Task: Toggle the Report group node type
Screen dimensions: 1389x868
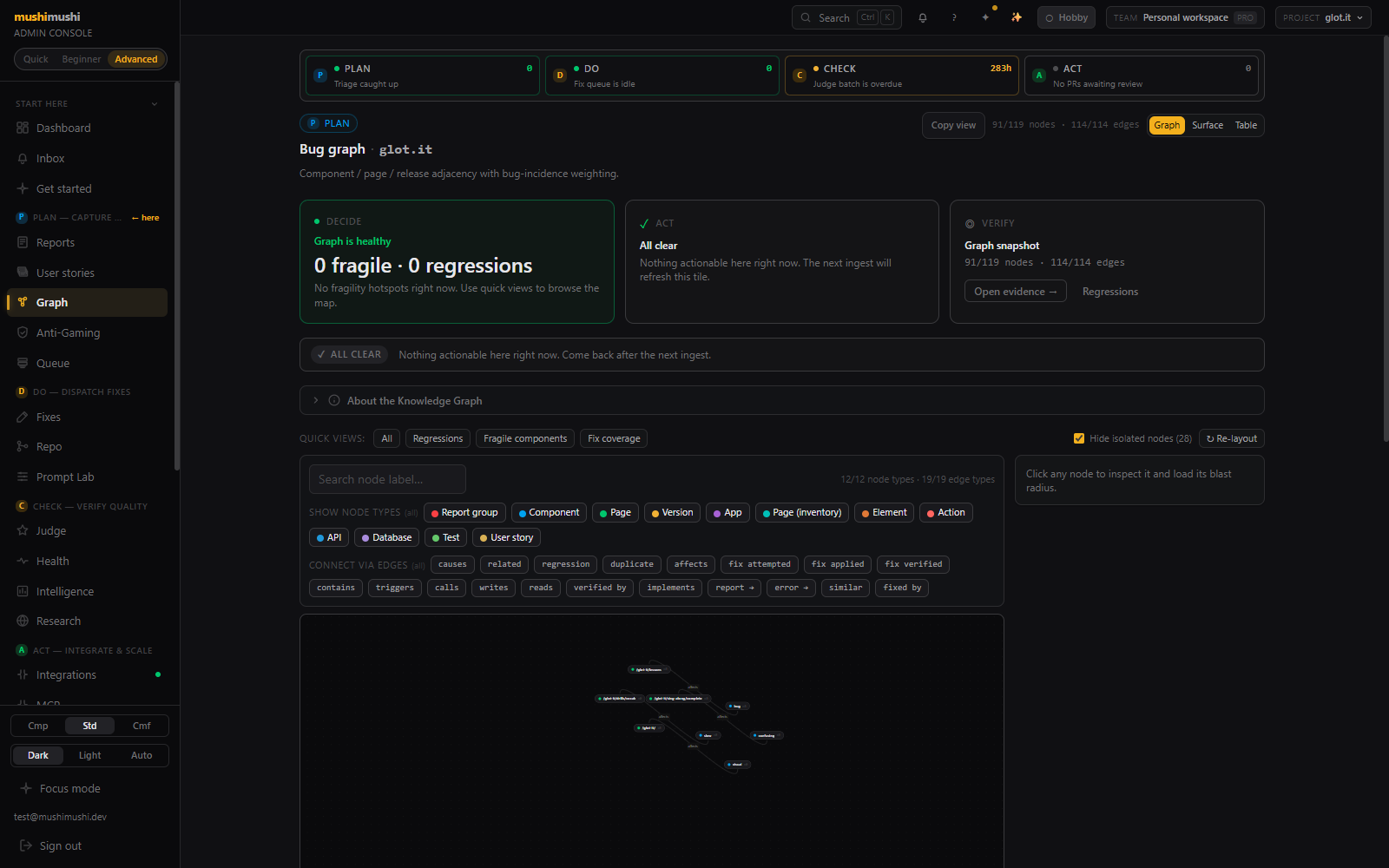Action: (x=464, y=512)
